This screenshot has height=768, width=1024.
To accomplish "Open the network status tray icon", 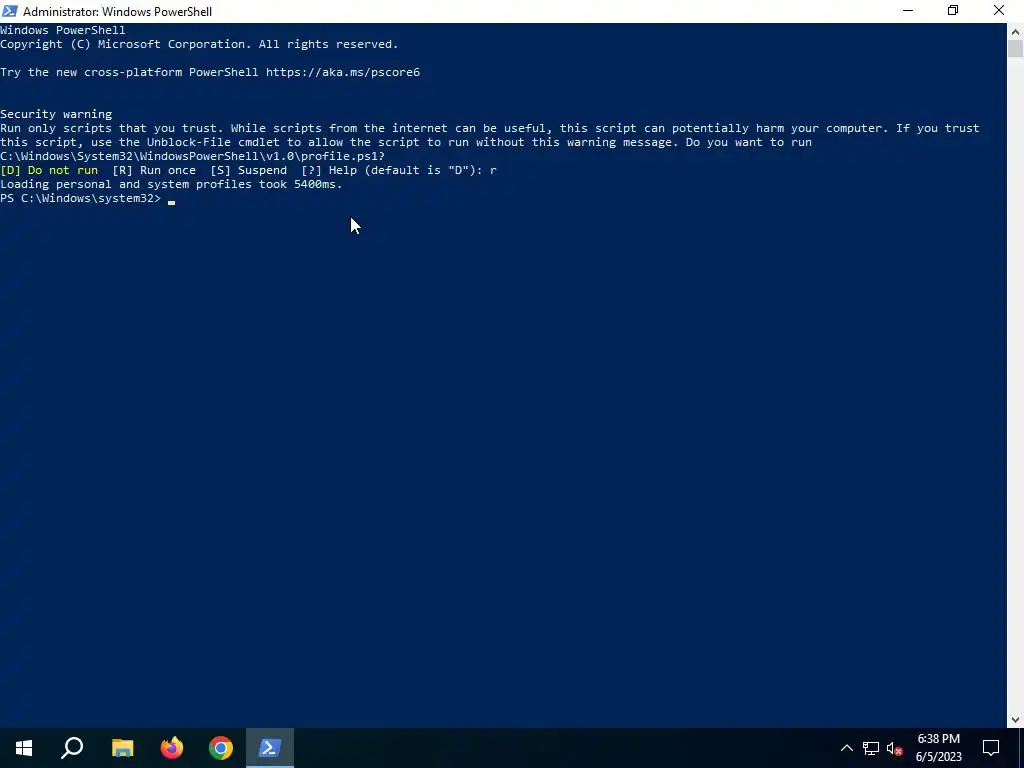I will pyautogui.click(x=871, y=748).
